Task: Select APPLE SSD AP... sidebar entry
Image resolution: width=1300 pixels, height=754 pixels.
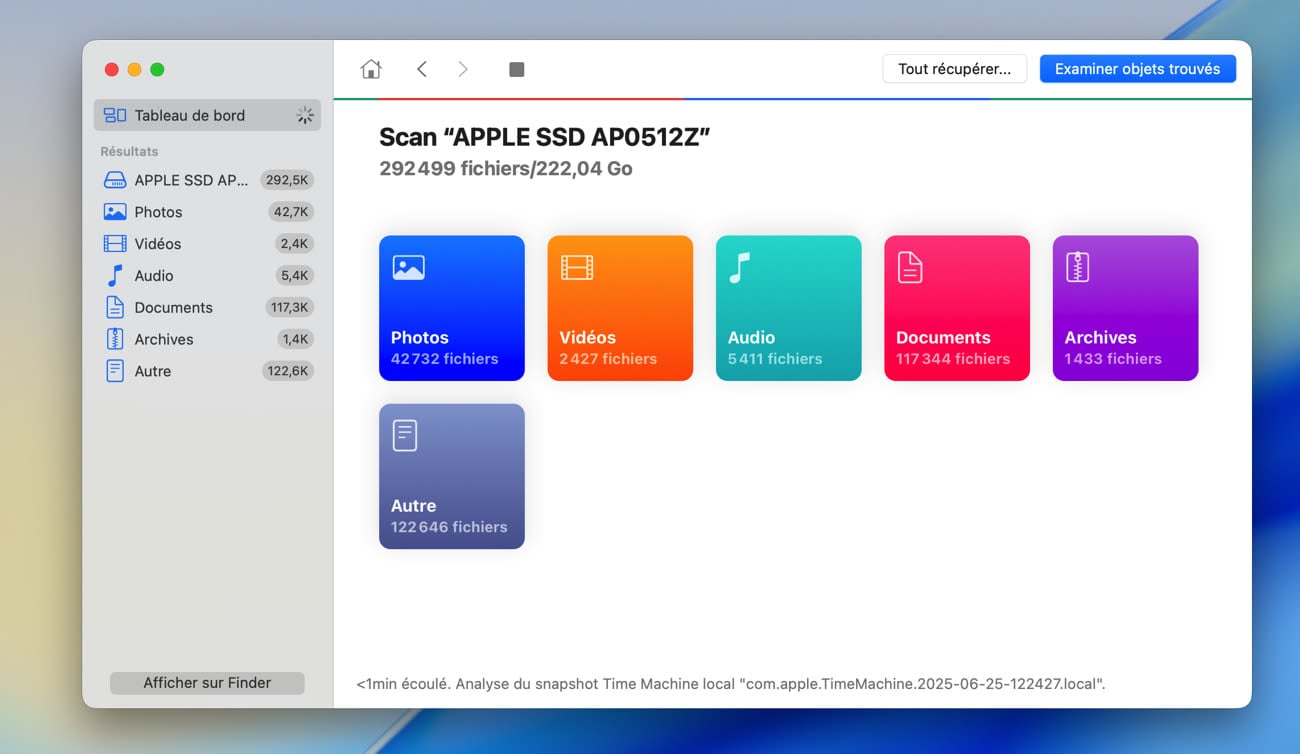Action: point(207,180)
